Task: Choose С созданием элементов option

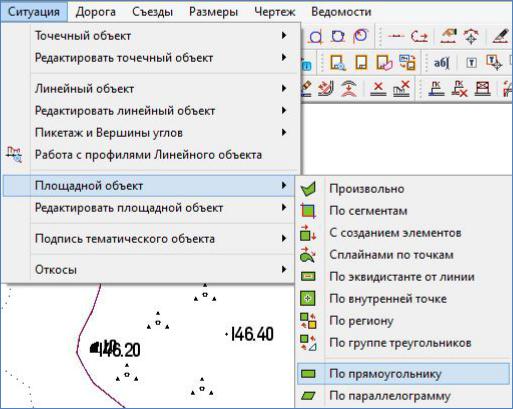Action: click(x=404, y=233)
